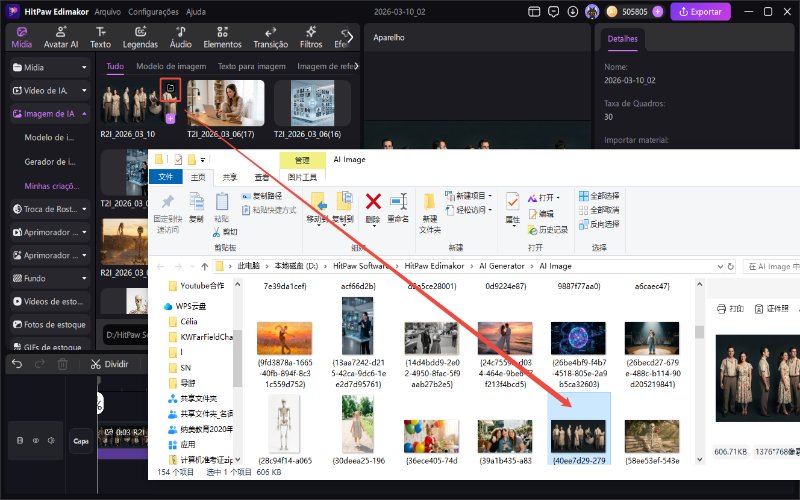The height and width of the screenshot is (500, 800).
Task: Open the Áudio panel
Action: [180, 37]
